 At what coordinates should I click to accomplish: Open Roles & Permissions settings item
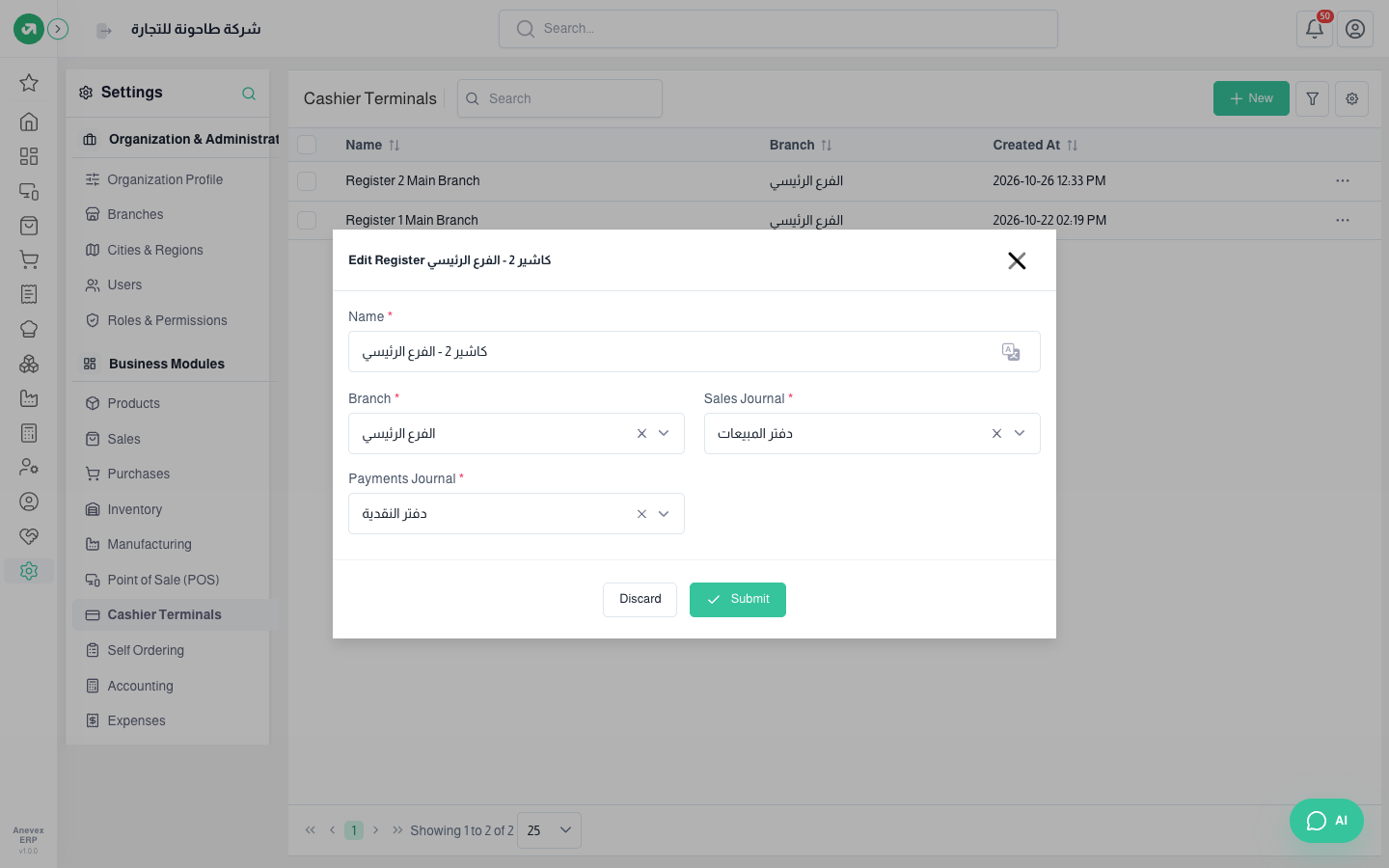click(167, 320)
